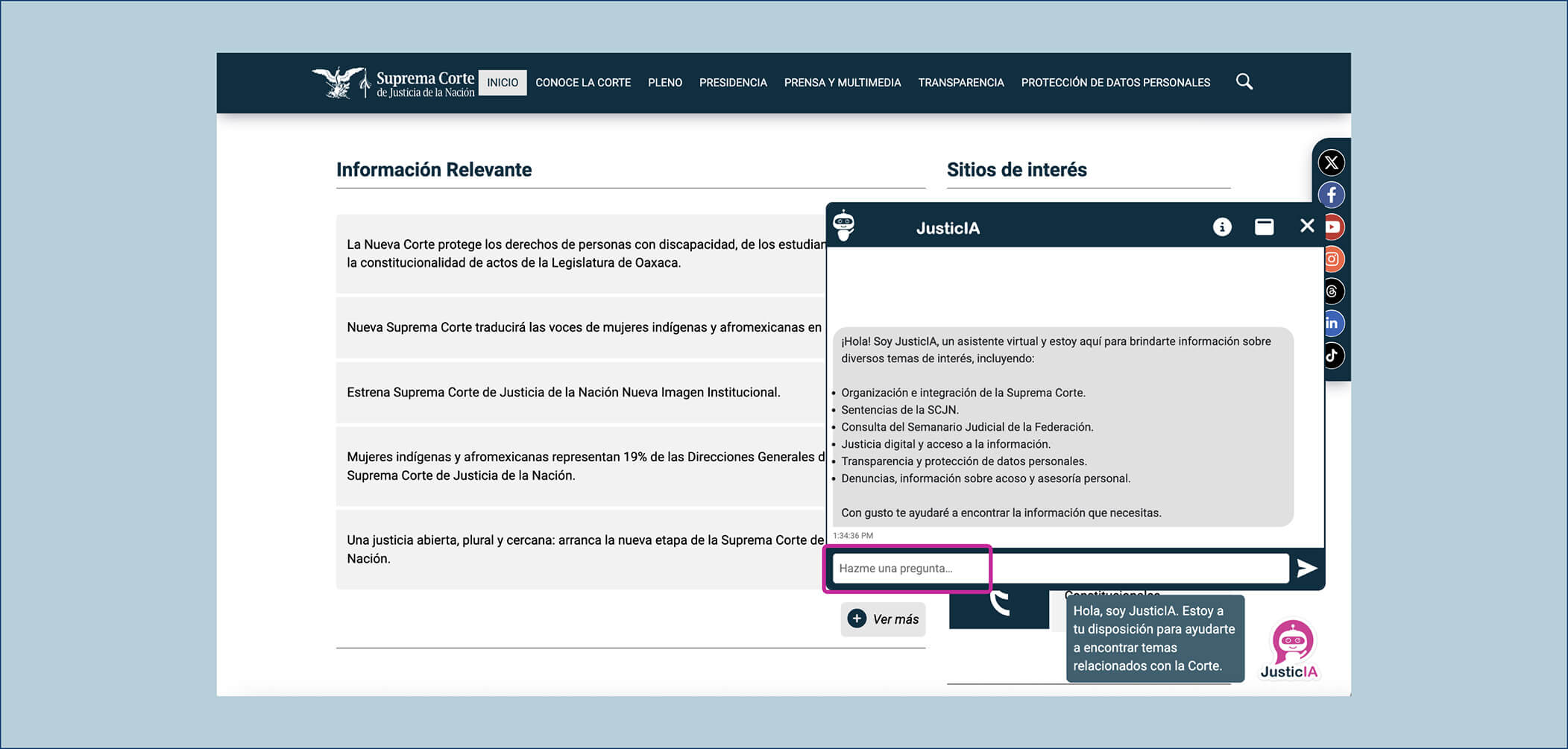Open the Facebook social icon
Image resolution: width=1568 pixels, height=749 pixels.
coord(1331,195)
